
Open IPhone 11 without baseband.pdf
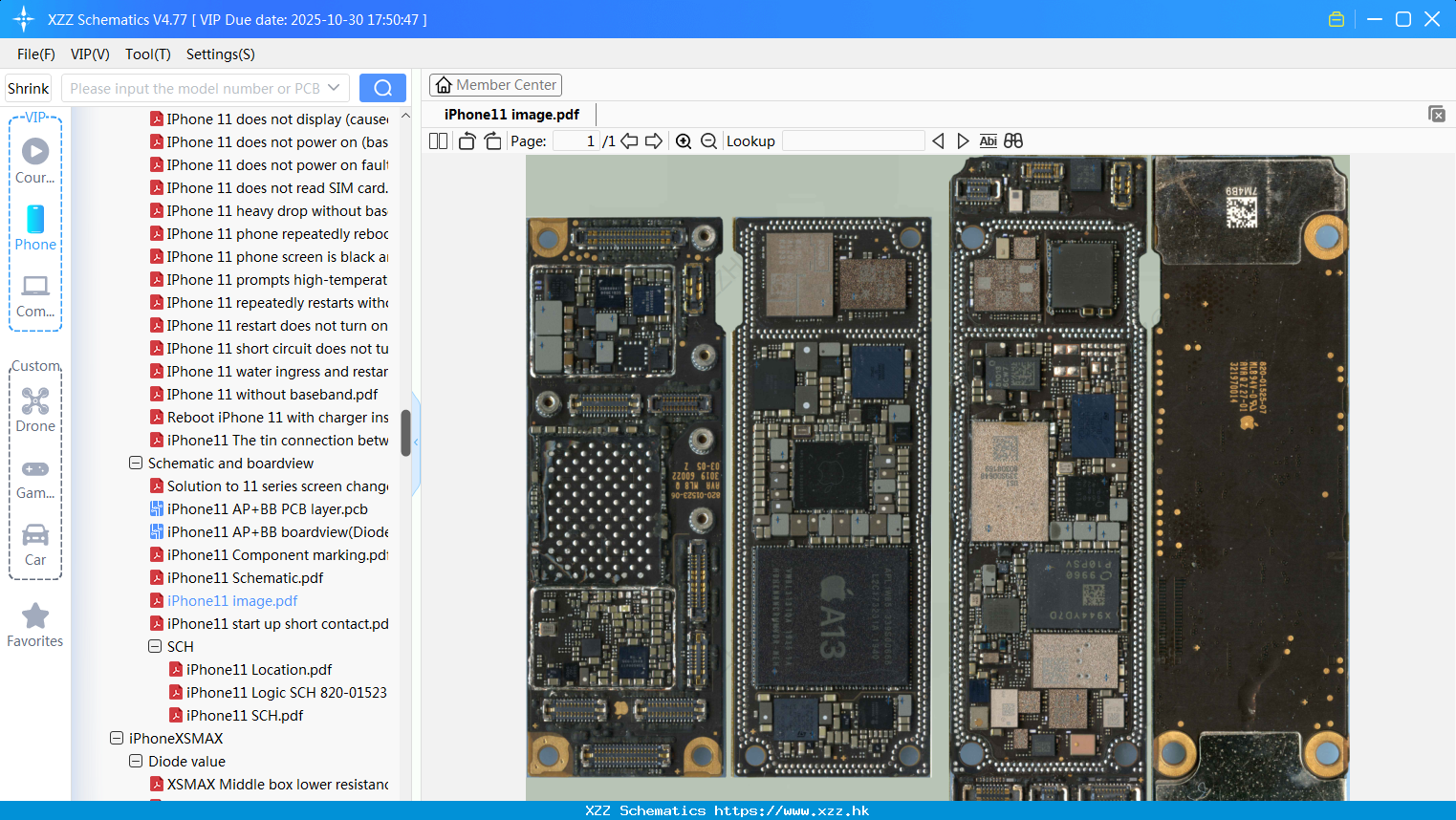(272, 394)
